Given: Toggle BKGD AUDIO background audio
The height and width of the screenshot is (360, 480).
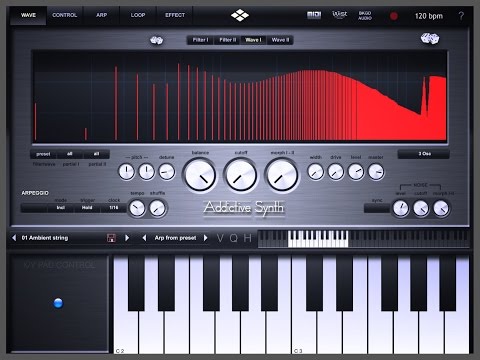Looking at the screenshot, I should point(365,16).
